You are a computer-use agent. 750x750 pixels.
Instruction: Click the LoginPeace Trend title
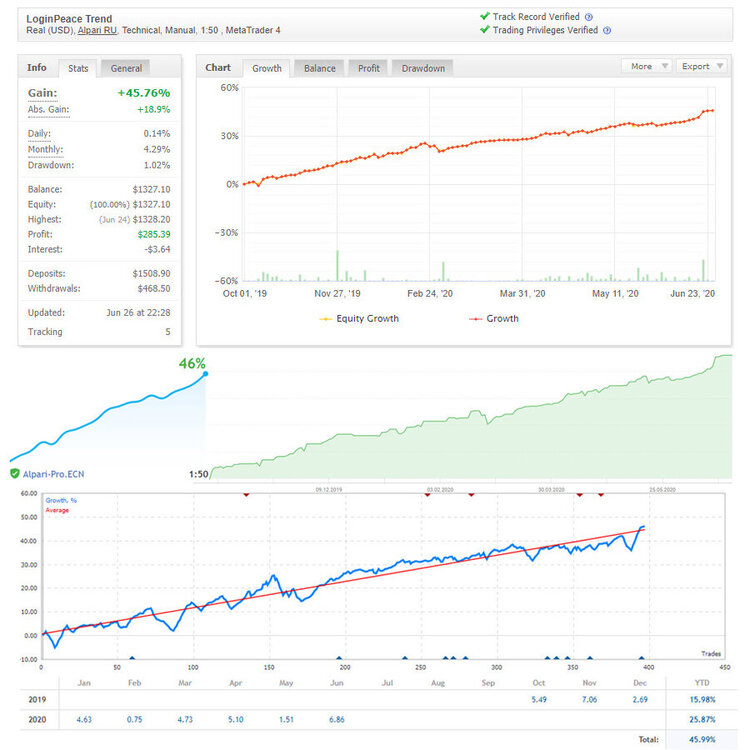coord(69,19)
